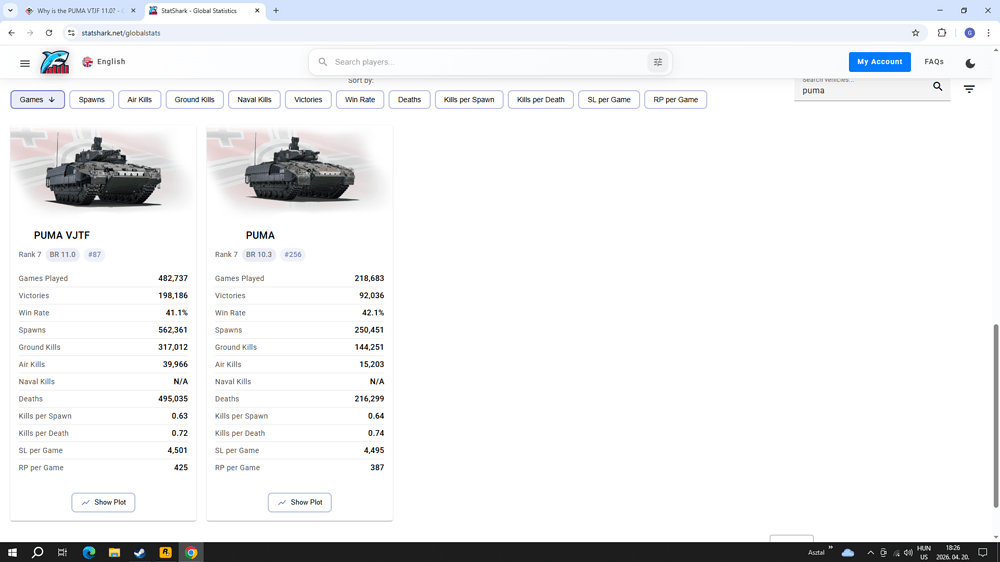Open Steam from the taskbar

[x=140, y=552]
